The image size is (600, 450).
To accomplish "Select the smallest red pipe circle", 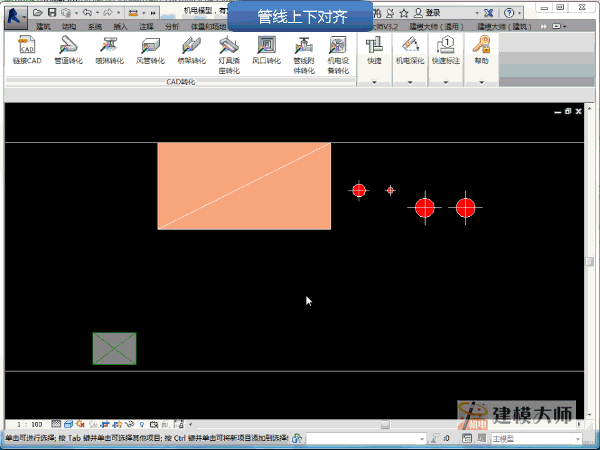I will (390, 190).
